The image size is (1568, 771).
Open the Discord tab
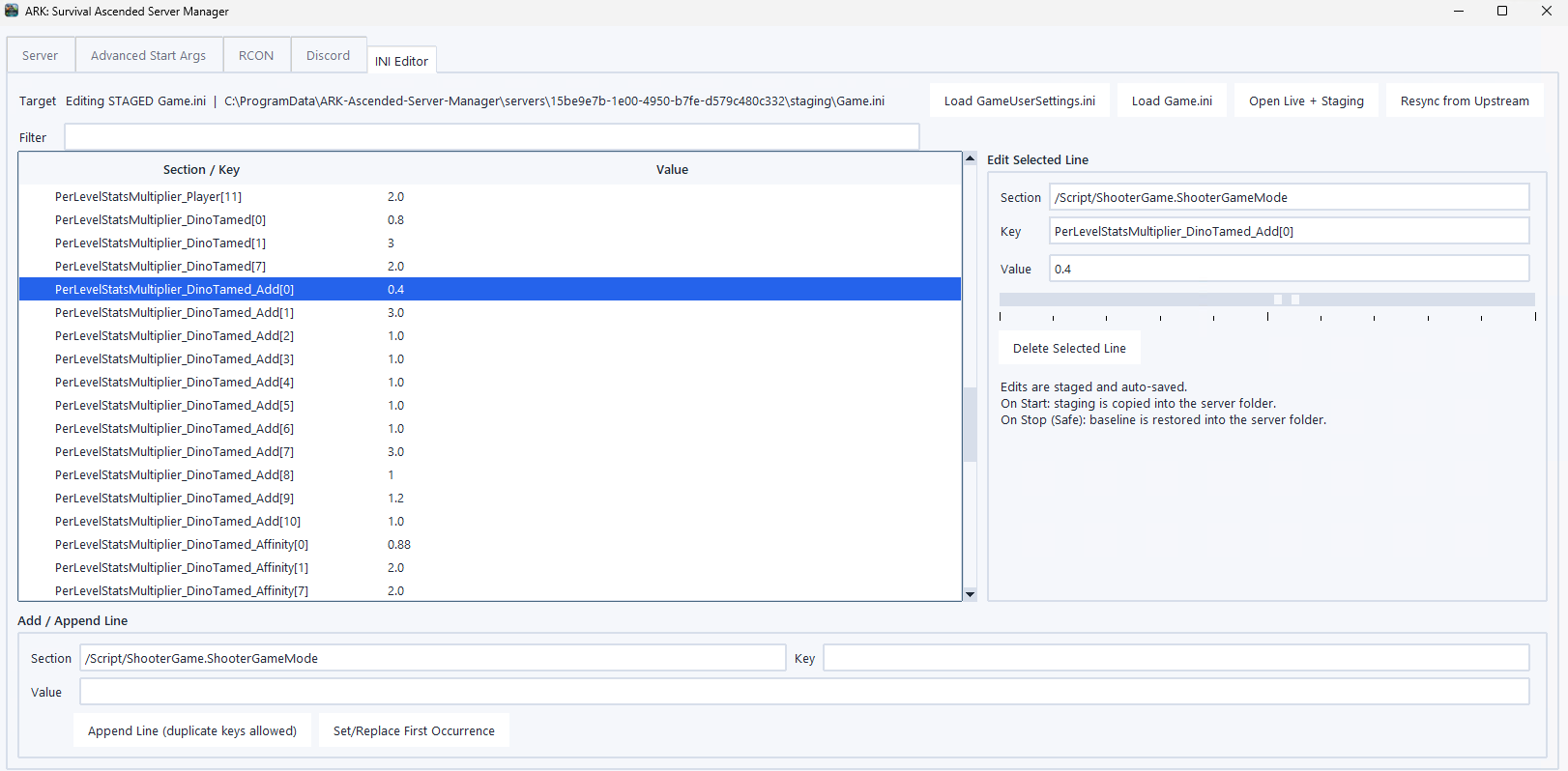pyautogui.click(x=328, y=55)
